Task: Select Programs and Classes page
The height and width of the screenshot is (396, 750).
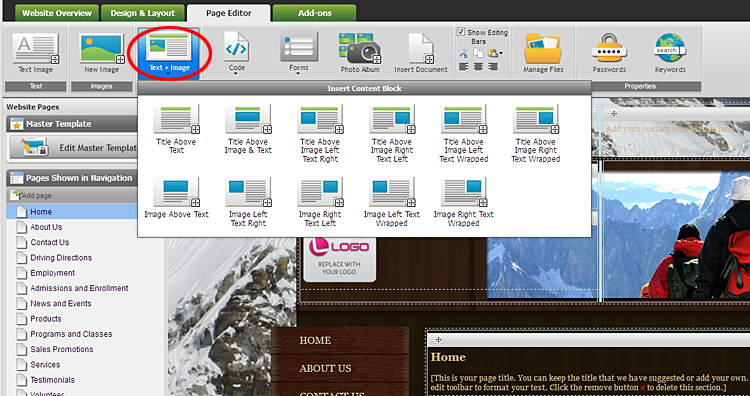Action: [x=71, y=334]
